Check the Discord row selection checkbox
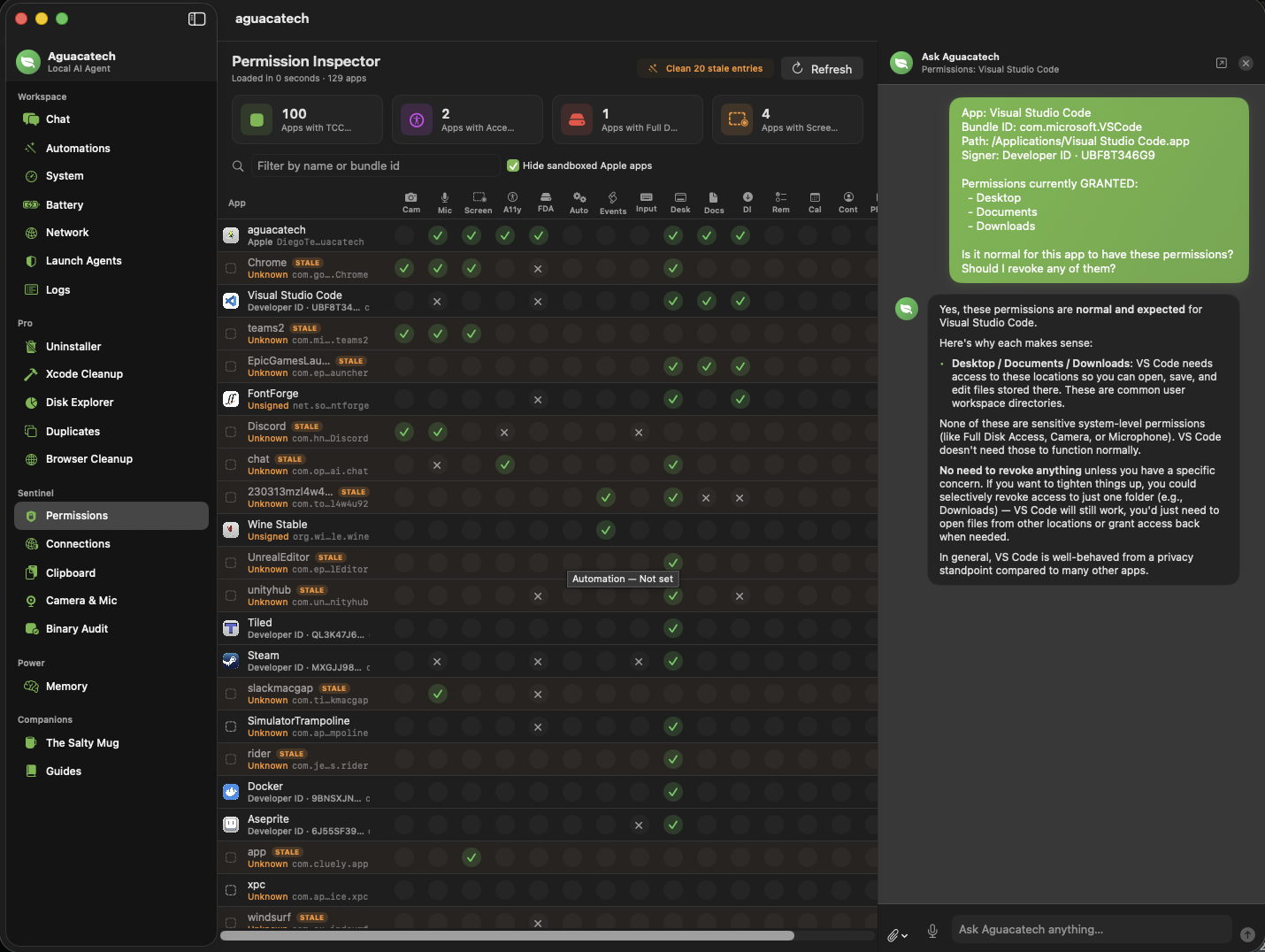 [231, 432]
